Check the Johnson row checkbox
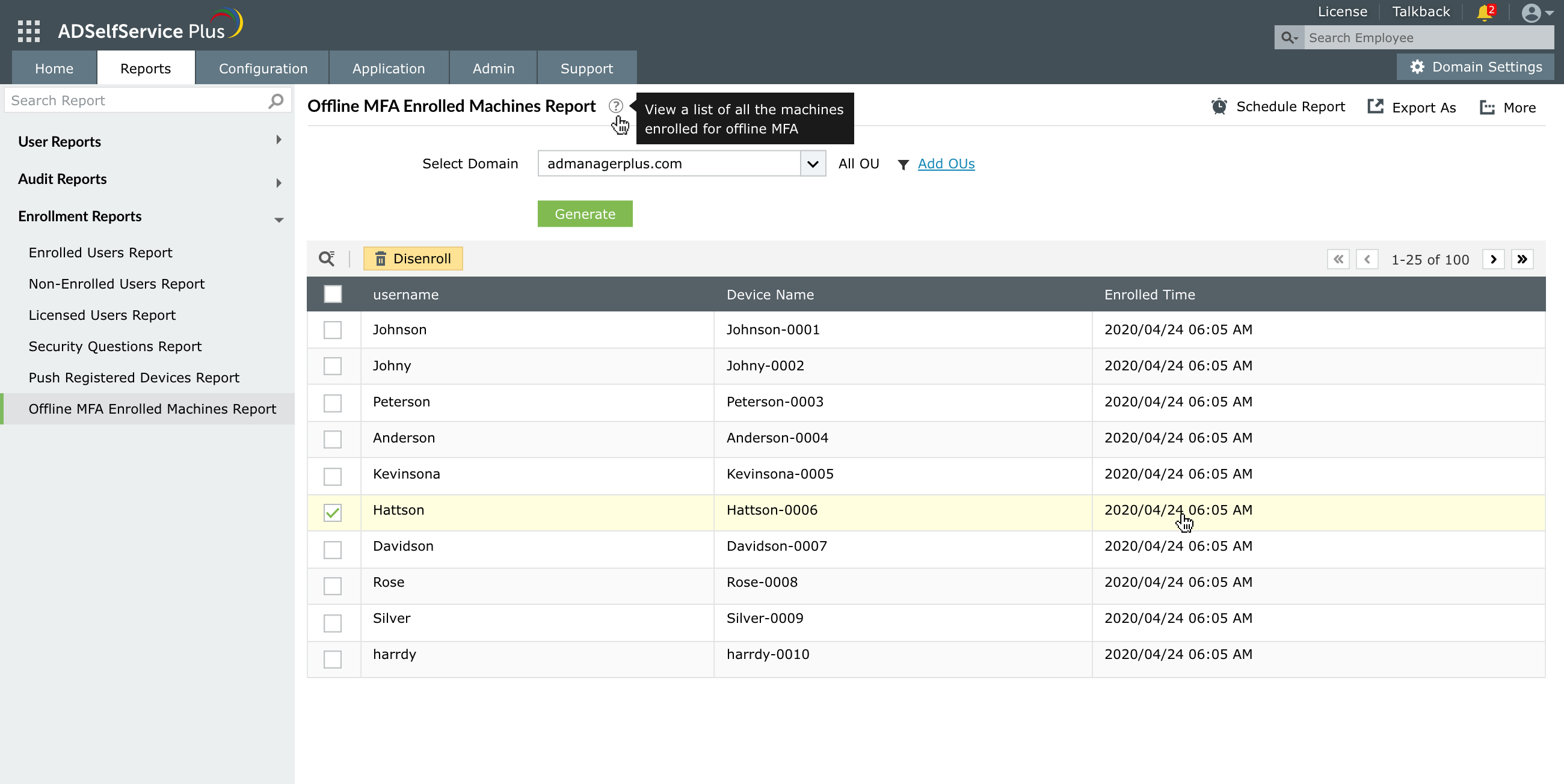Screen dimensions: 1564x784 click(x=333, y=330)
